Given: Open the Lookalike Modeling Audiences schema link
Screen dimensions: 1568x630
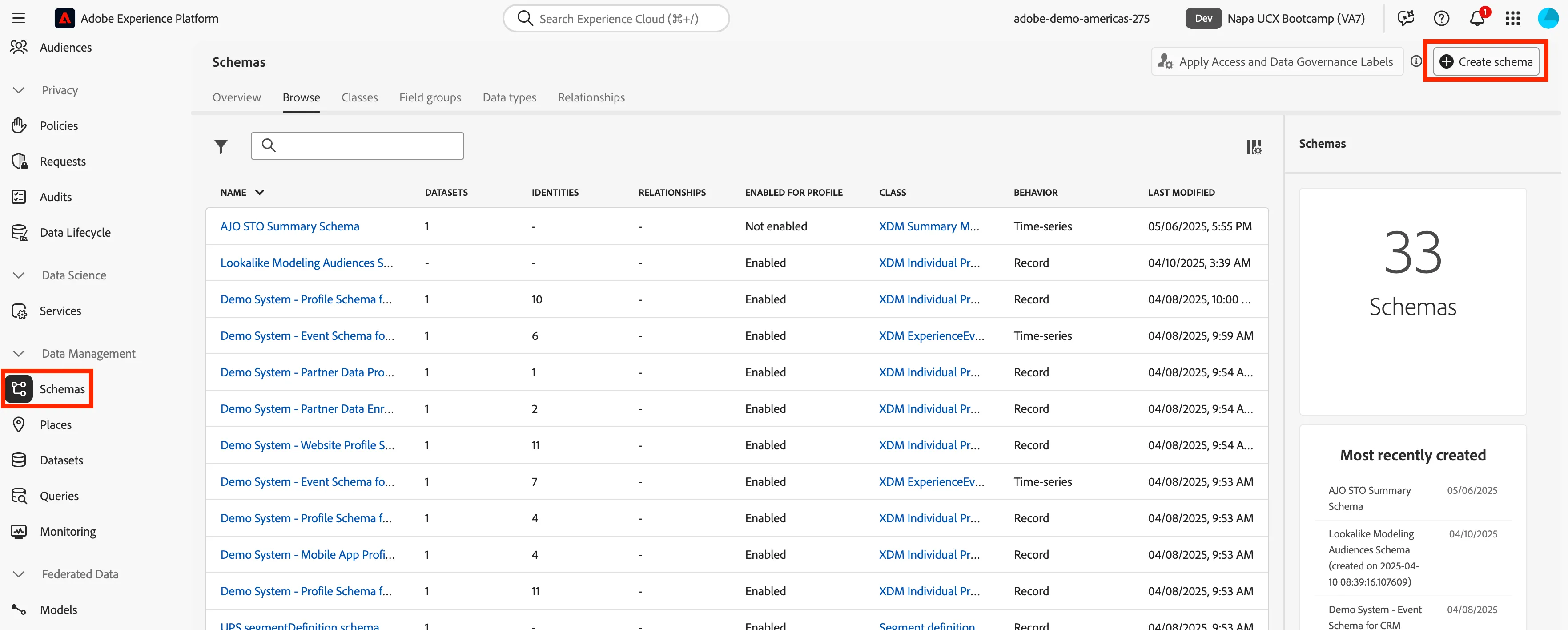Looking at the screenshot, I should (307, 263).
